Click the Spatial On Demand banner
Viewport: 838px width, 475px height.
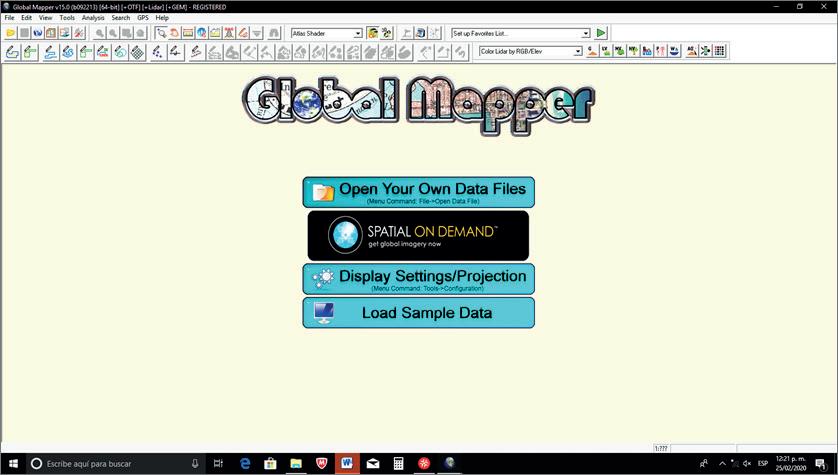(x=418, y=236)
